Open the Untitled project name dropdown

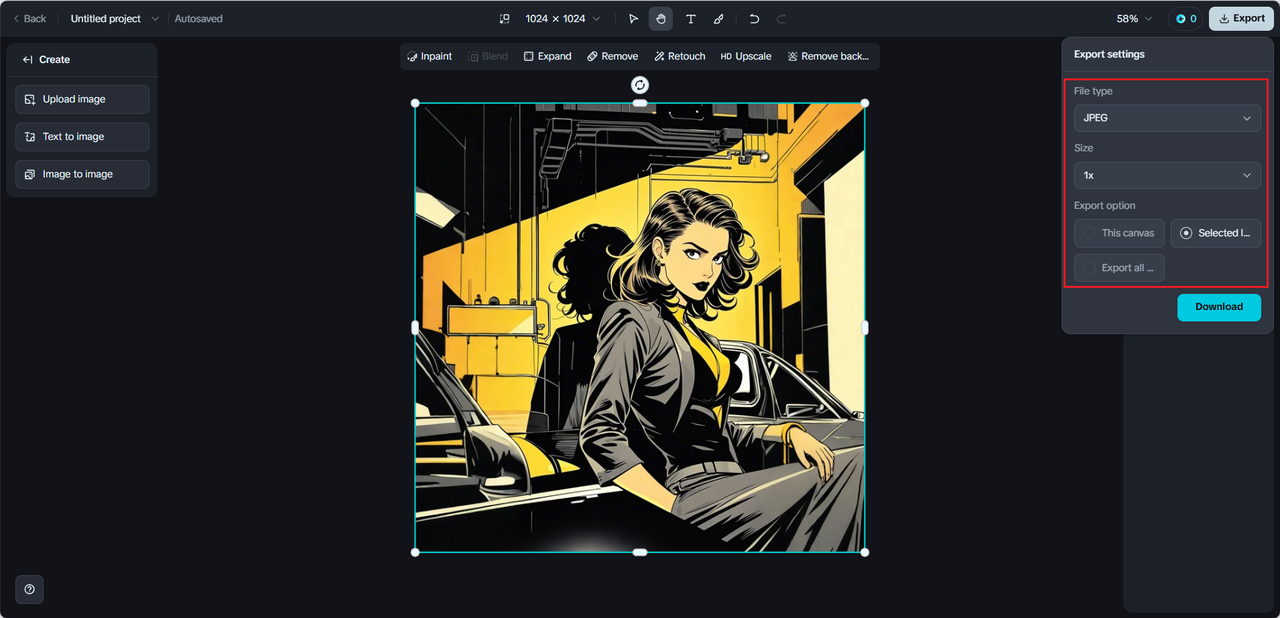114,19
